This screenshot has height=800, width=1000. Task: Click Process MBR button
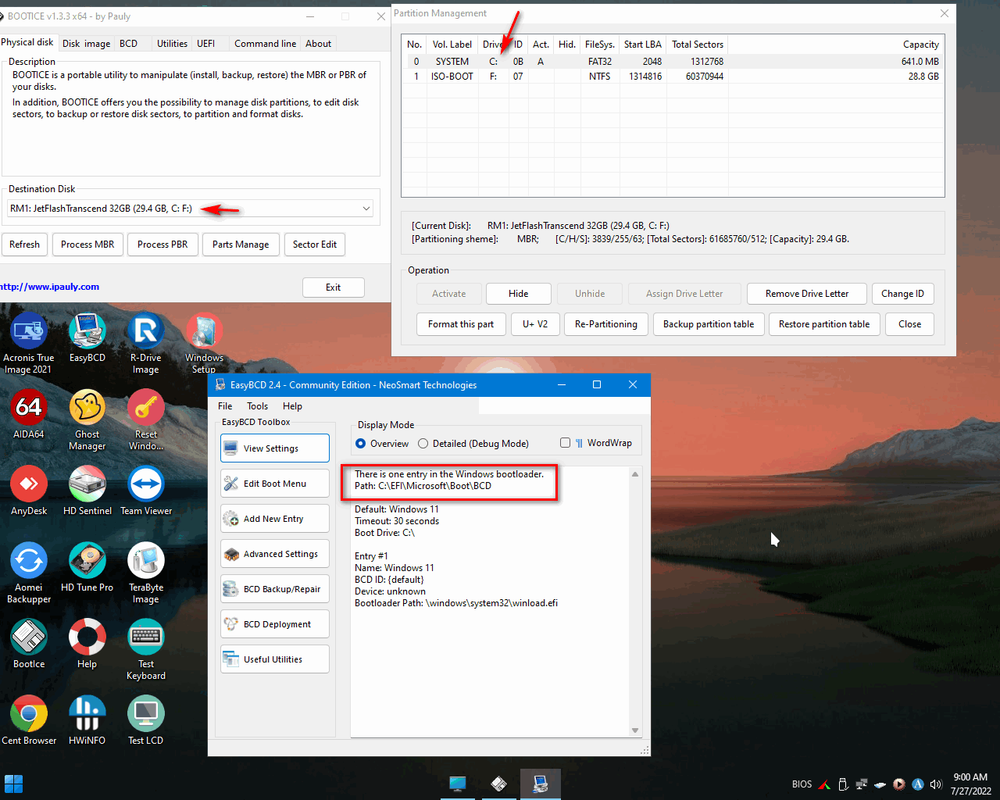[x=87, y=244]
